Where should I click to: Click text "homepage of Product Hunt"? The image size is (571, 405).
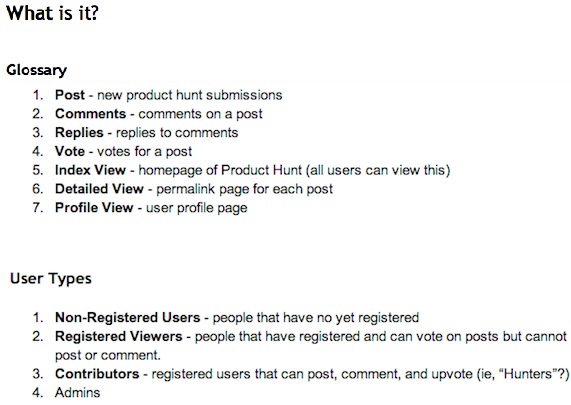click(220, 170)
